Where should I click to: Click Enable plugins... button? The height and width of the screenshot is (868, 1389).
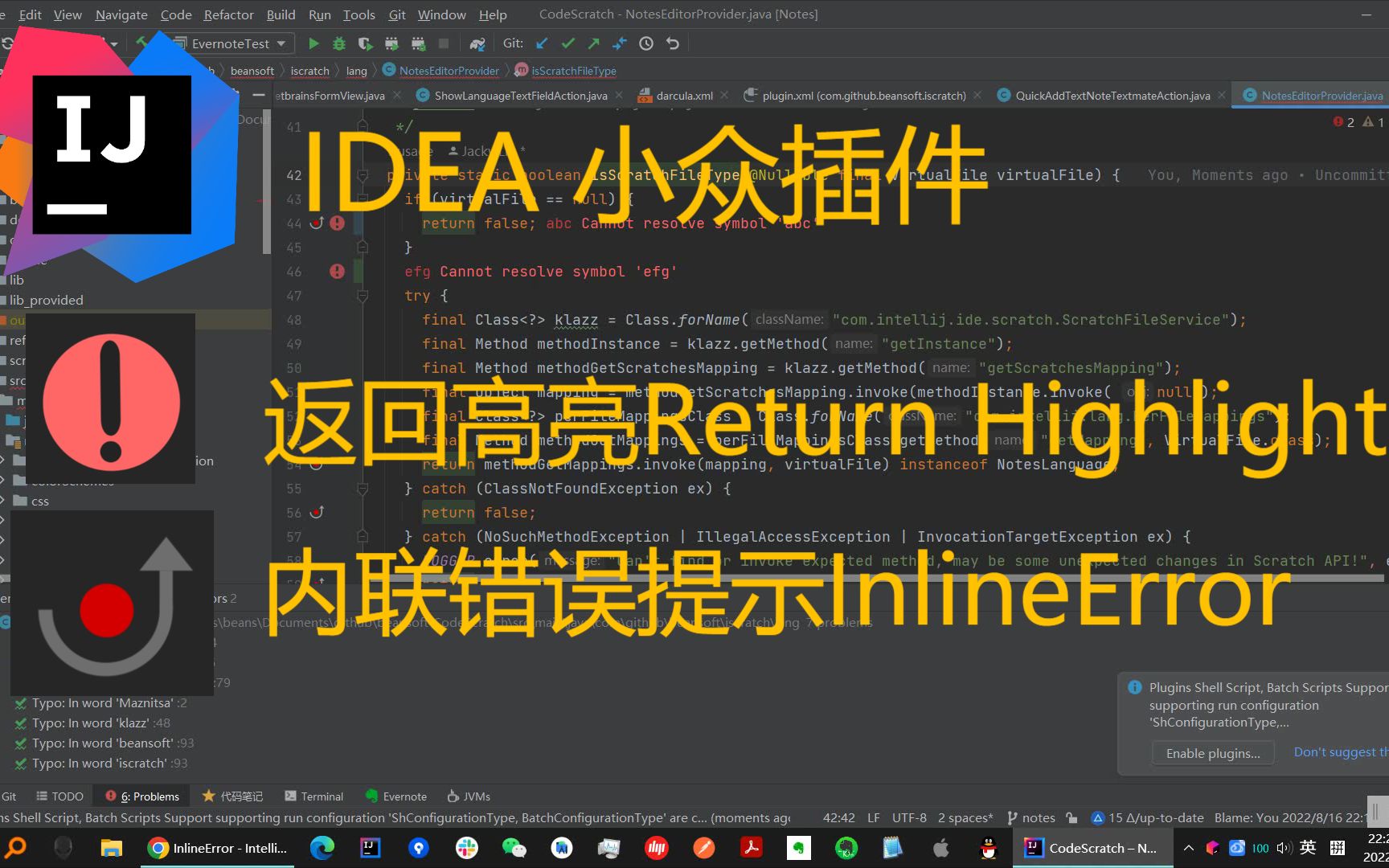pyautogui.click(x=1213, y=753)
